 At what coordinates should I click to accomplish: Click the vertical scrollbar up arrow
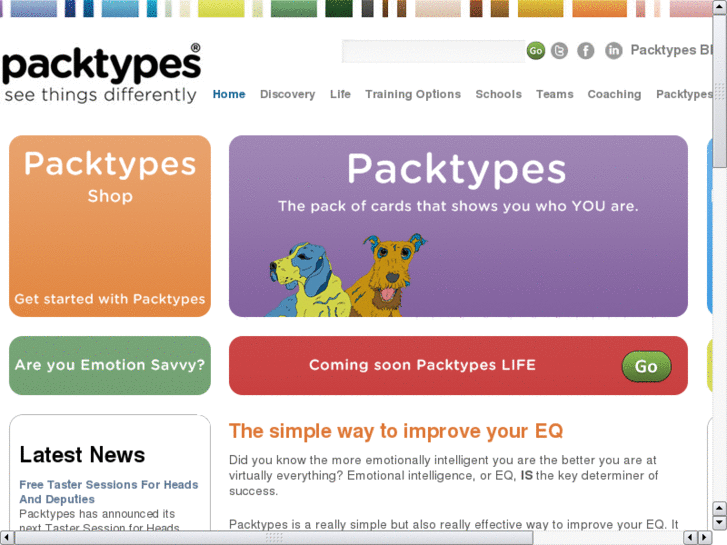click(x=720, y=6)
